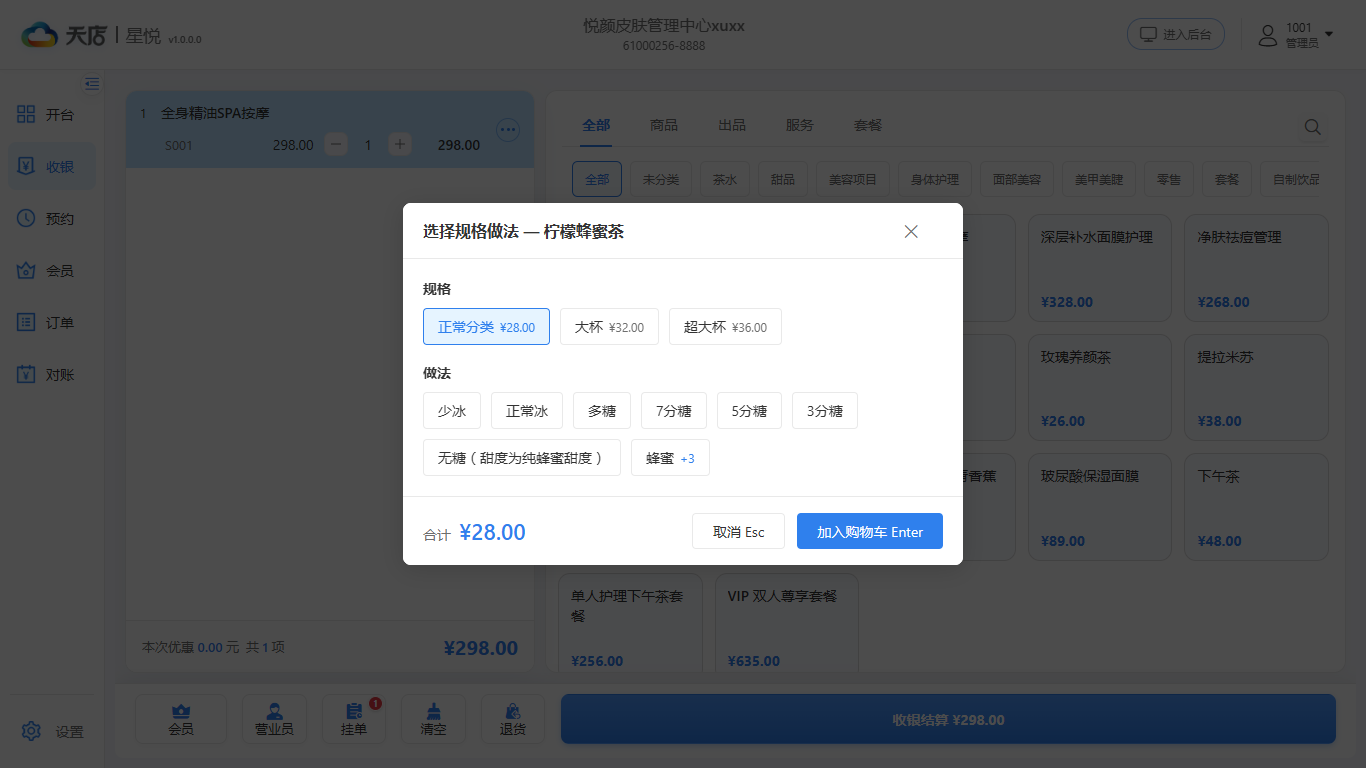Filter by 美容项目 category

click(853, 180)
